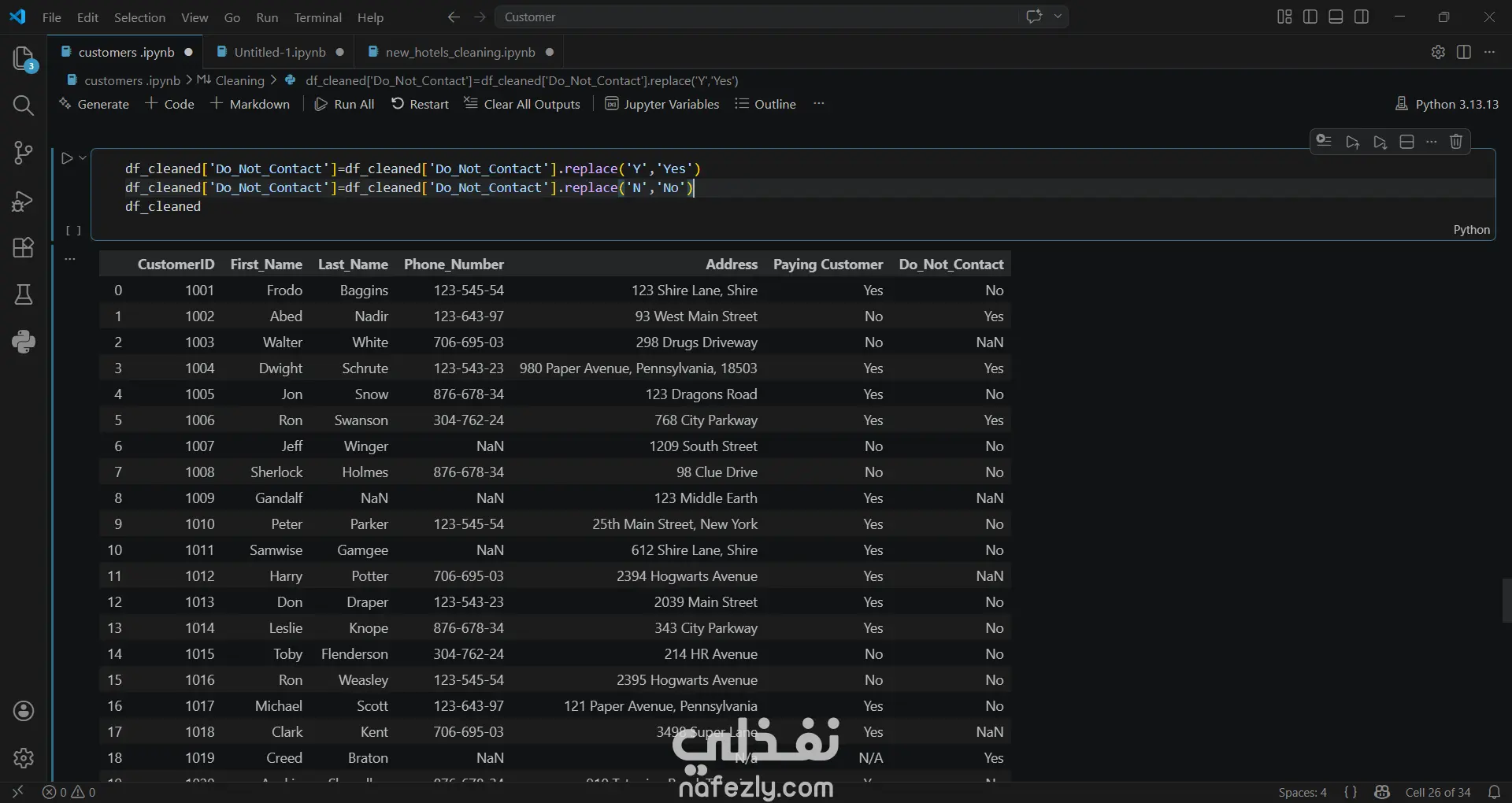Change the cell language mode Python

[1471, 230]
